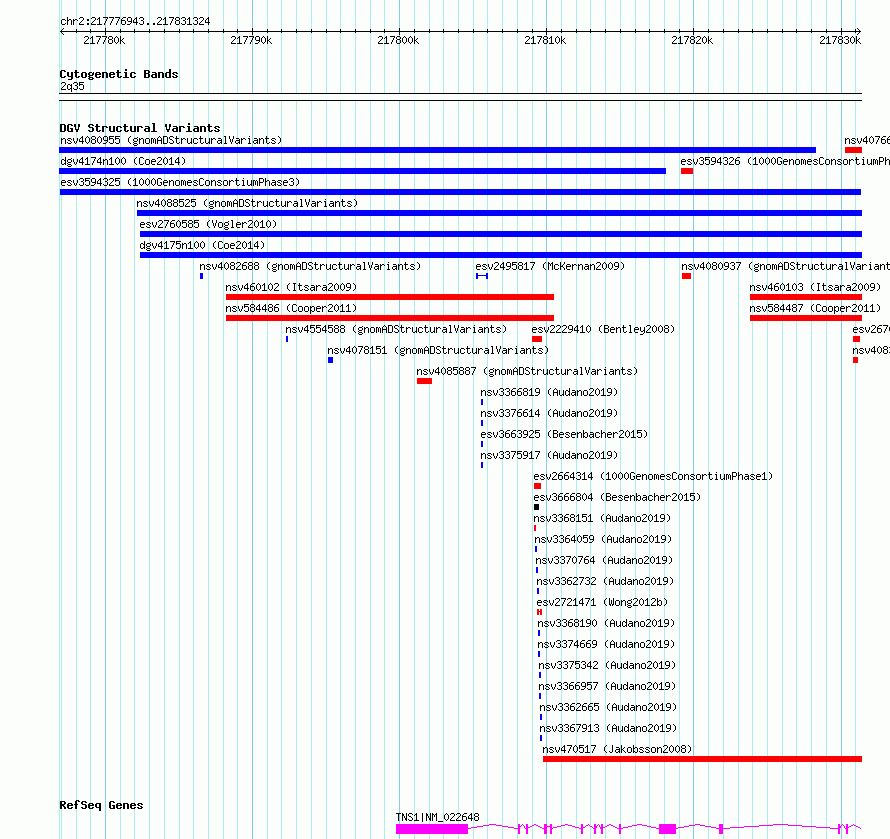890x839 pixels.
Task: Click nsv3368190 (Audano2019) label
Action: [606, 623]
